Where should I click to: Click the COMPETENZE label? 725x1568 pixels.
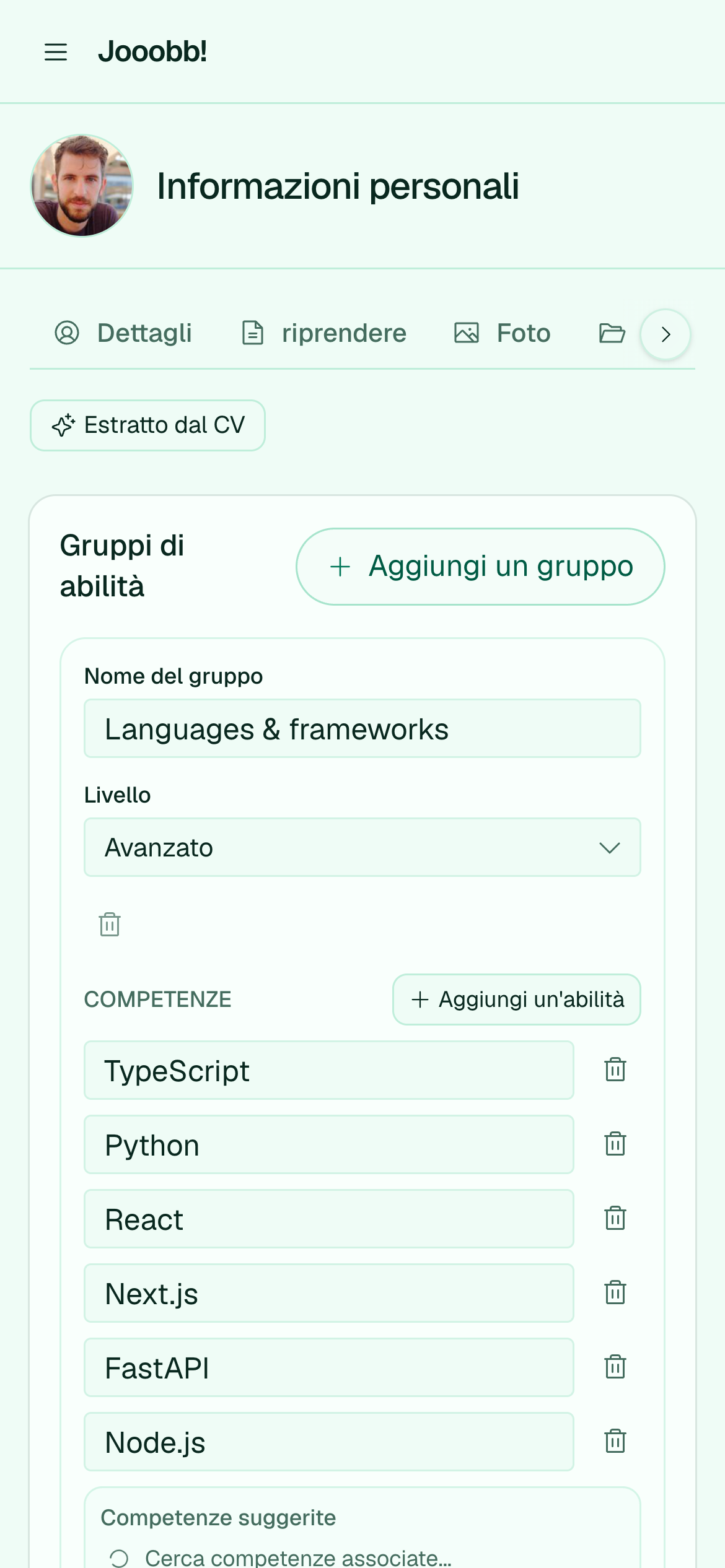[157, 1000]
